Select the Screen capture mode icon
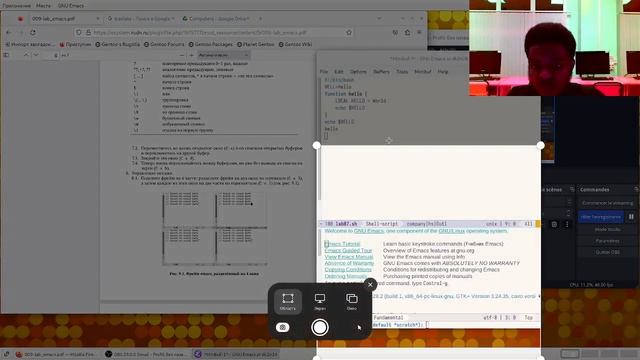640x360 pixels. click(320, 302)
